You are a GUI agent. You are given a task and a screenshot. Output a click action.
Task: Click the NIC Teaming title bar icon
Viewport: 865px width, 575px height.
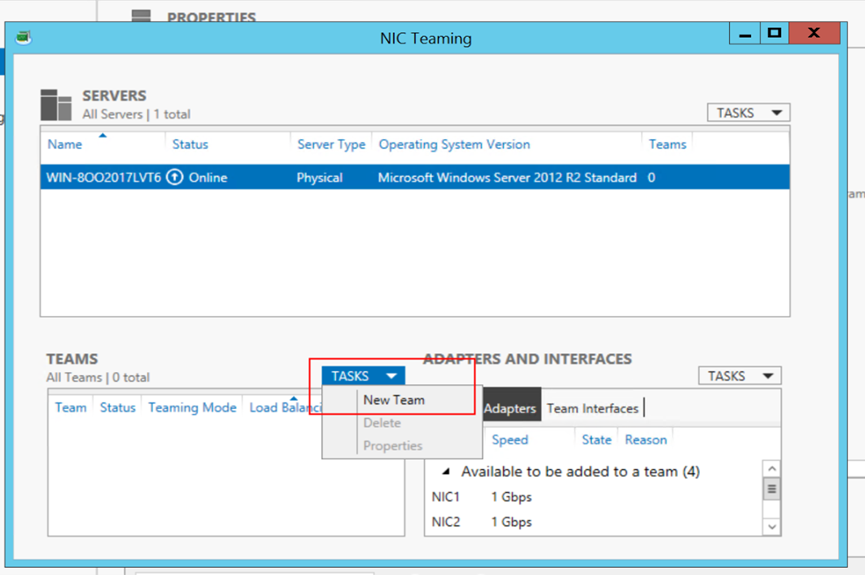pos(23,38)
